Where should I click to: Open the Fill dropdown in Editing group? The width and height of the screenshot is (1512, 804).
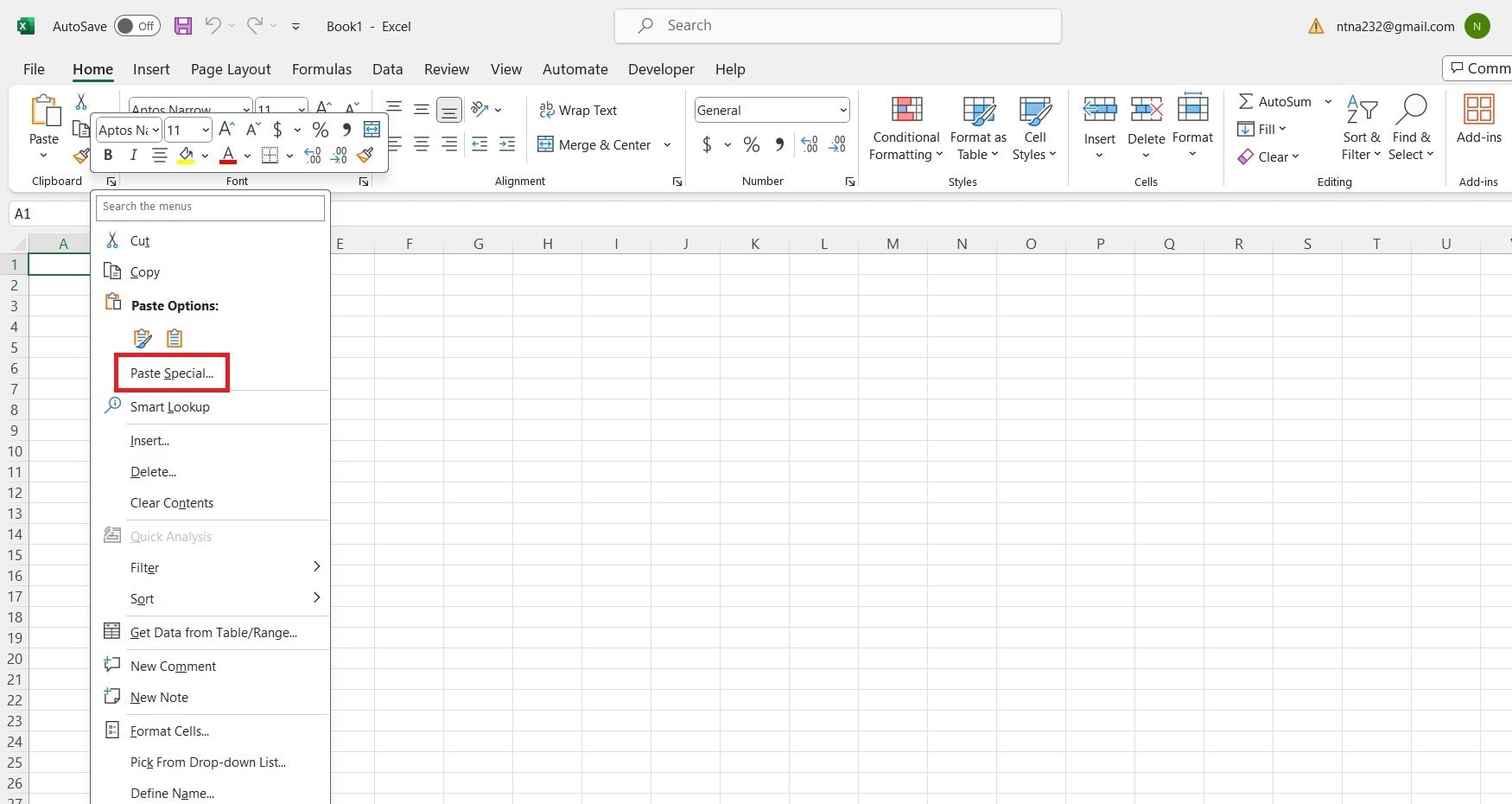pyautogui.click(x=1262, y=129)
